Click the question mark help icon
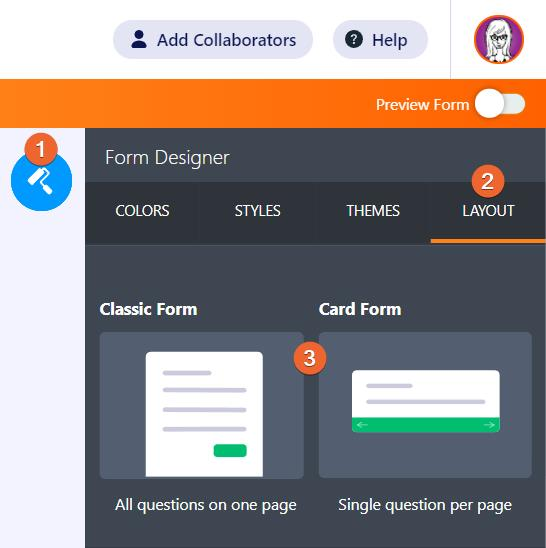Screen dimensions: 546x548 point(354,39)
